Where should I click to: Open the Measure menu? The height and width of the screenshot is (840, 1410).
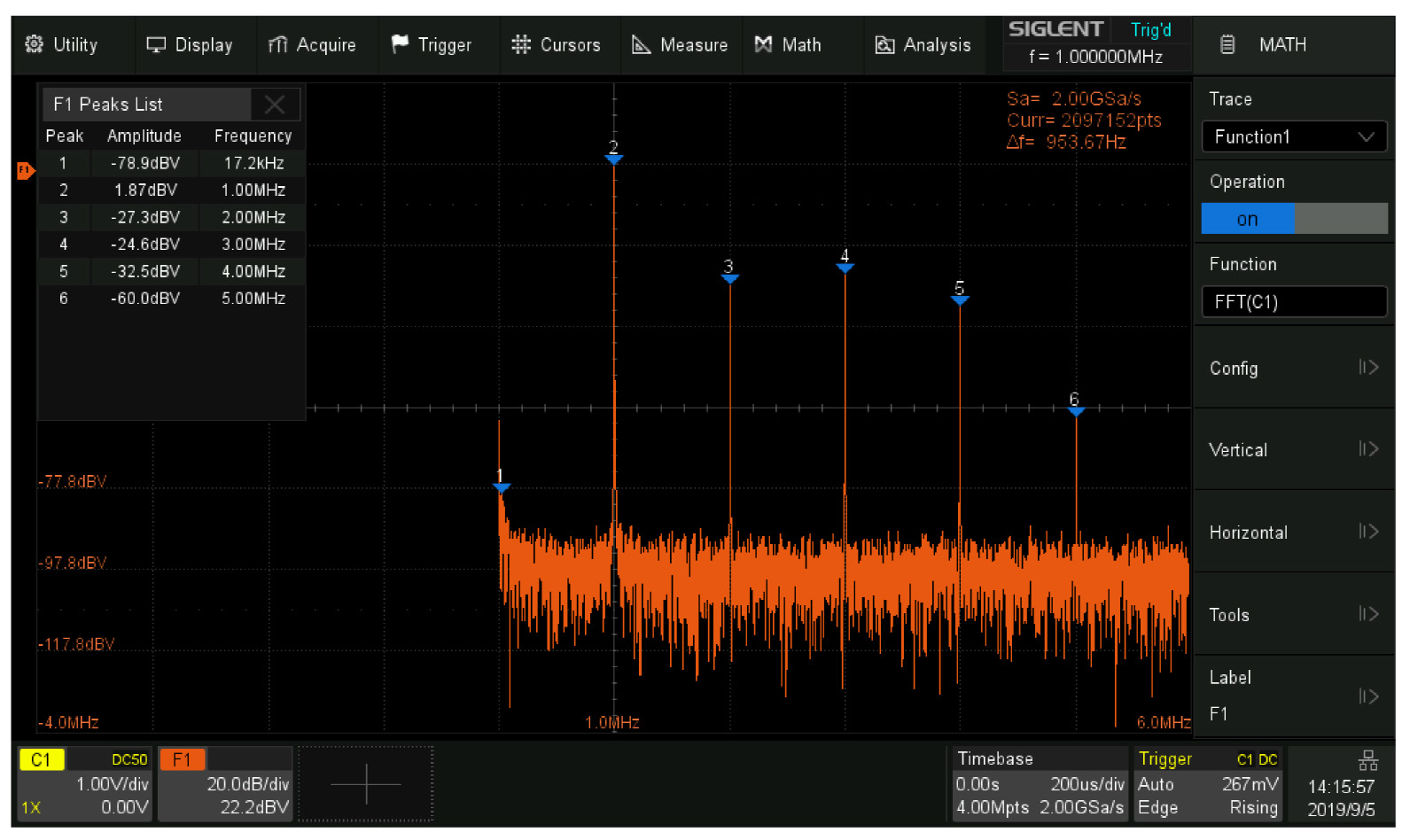pos(680,44)
